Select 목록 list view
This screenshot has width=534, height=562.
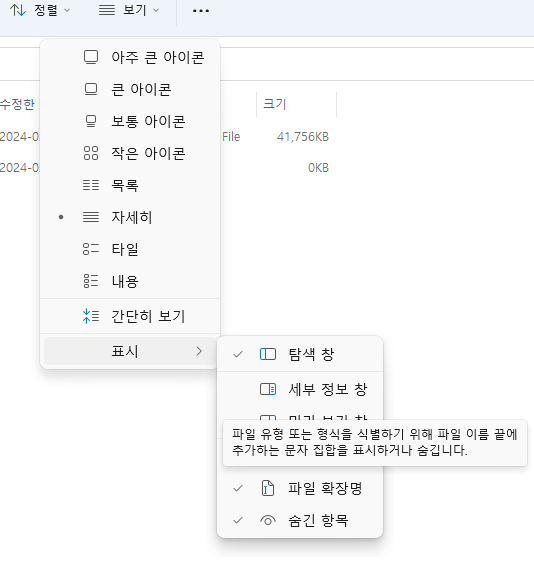pos(130,185)
